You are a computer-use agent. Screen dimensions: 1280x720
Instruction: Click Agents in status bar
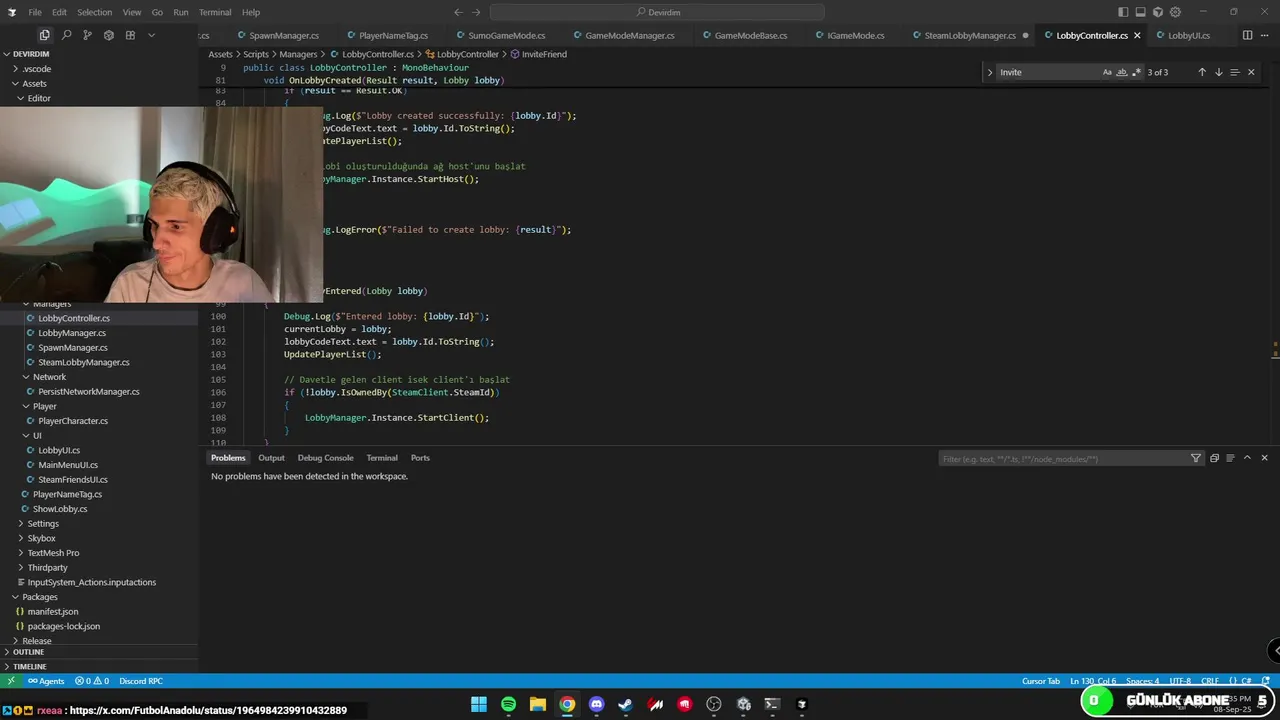tap(46, 681)
